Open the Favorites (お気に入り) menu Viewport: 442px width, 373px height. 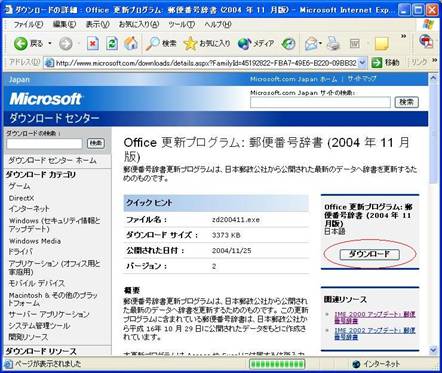(x=139, y=24)
